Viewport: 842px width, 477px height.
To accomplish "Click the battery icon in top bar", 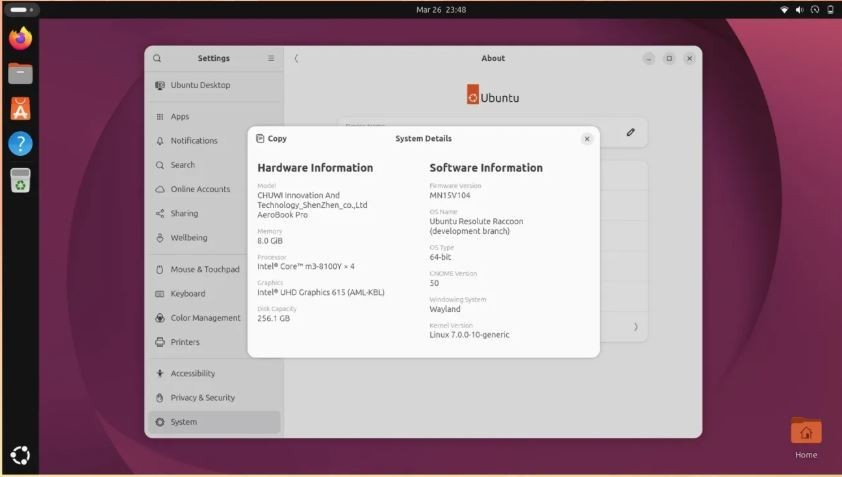I will tap(830, 10).
